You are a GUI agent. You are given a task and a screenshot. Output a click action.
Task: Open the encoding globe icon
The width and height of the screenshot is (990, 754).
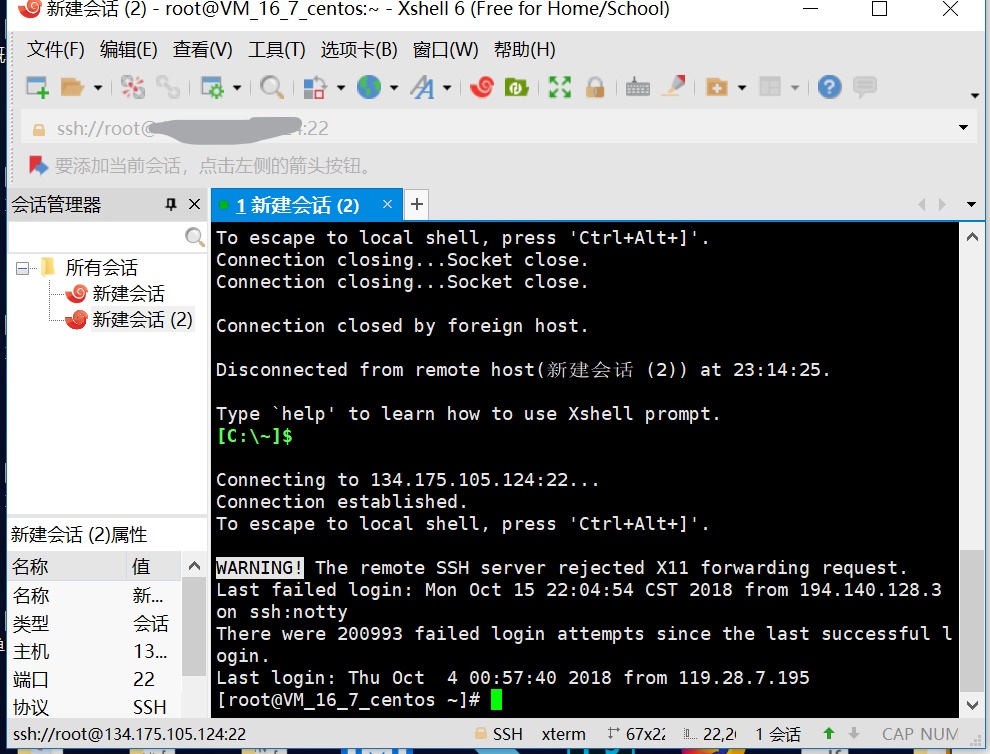point(369,87)
